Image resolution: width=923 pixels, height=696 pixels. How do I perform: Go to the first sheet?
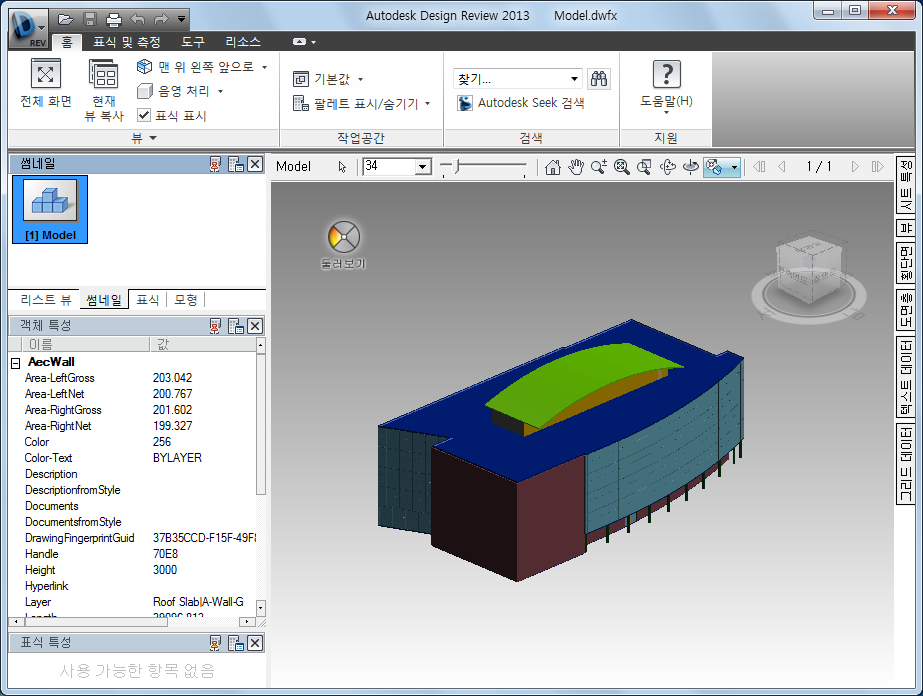point(759,167)
